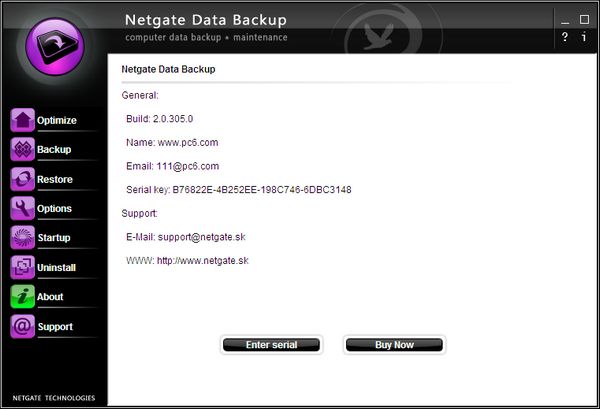The width and height of the screenshot is (600, 409).
Task: Click the Backup icon in sidebar
Action: 22,150
